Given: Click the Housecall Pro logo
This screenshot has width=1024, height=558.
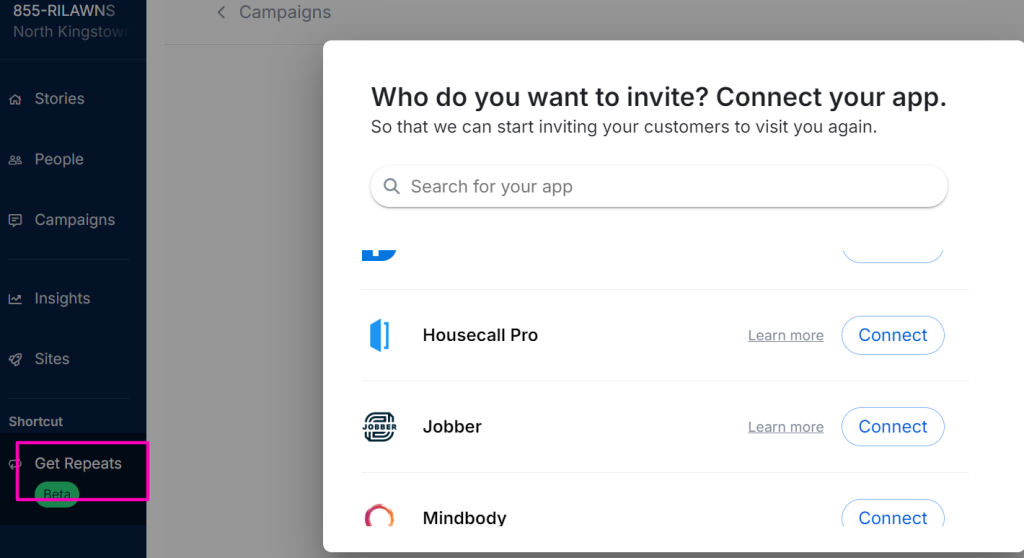Looking at the screenshot, I should coord(379,336).
